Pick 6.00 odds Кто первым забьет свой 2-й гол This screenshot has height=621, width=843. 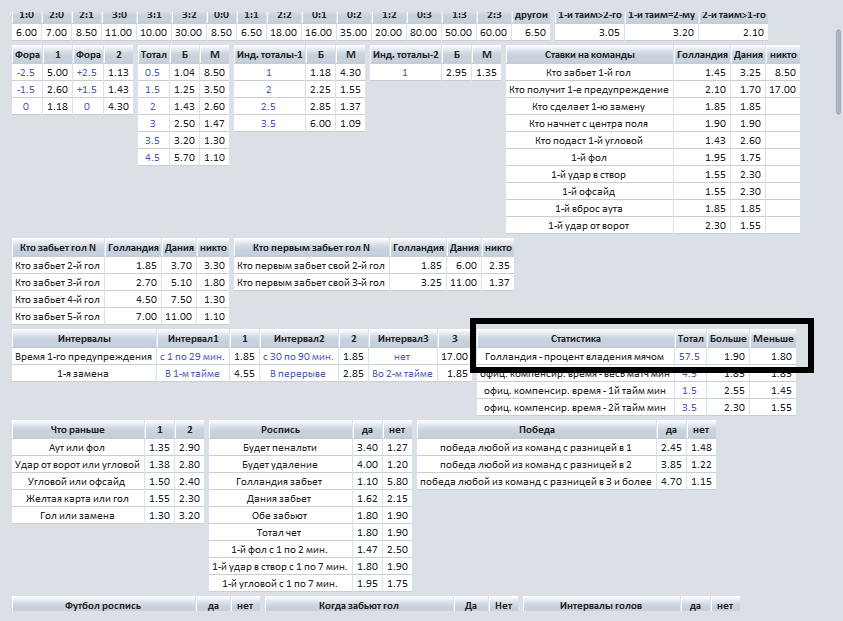click(x=466, y=266)
